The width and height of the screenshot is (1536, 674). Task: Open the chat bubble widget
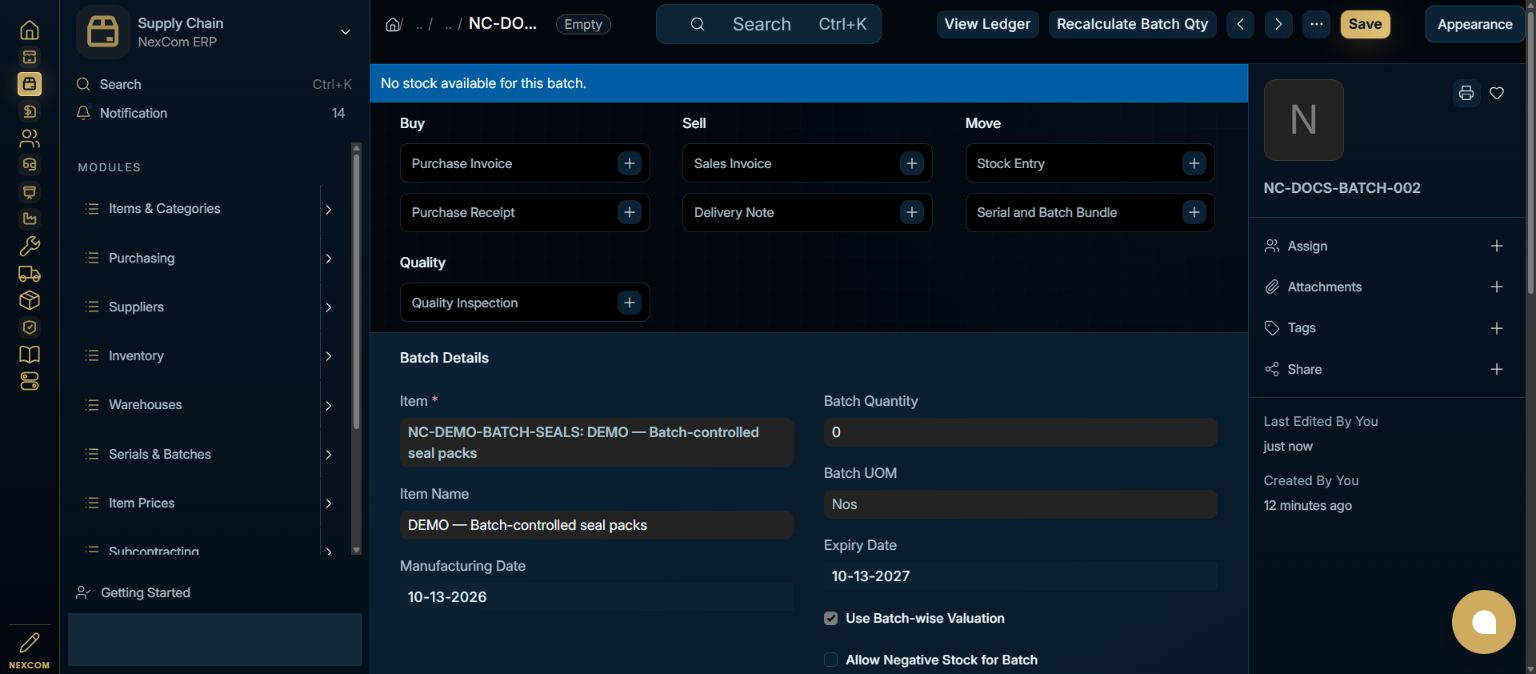[1484, 622]
